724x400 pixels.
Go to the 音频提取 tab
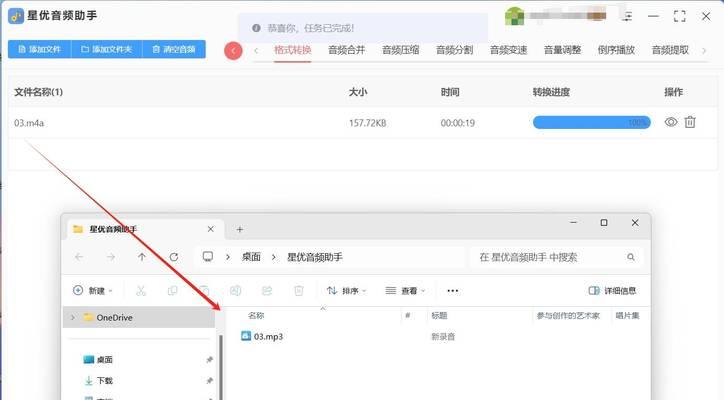[670, 50]
